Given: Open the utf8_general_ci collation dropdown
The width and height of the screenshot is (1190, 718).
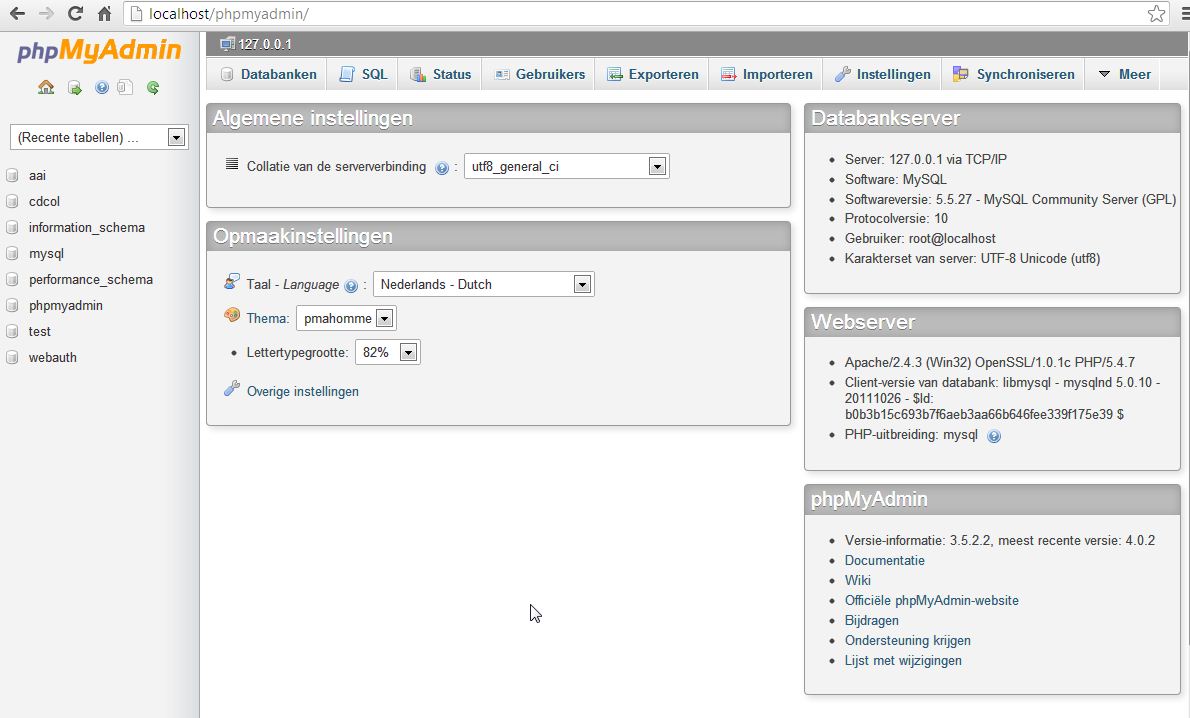Looking at the screenshot, I should coord(566,166).
